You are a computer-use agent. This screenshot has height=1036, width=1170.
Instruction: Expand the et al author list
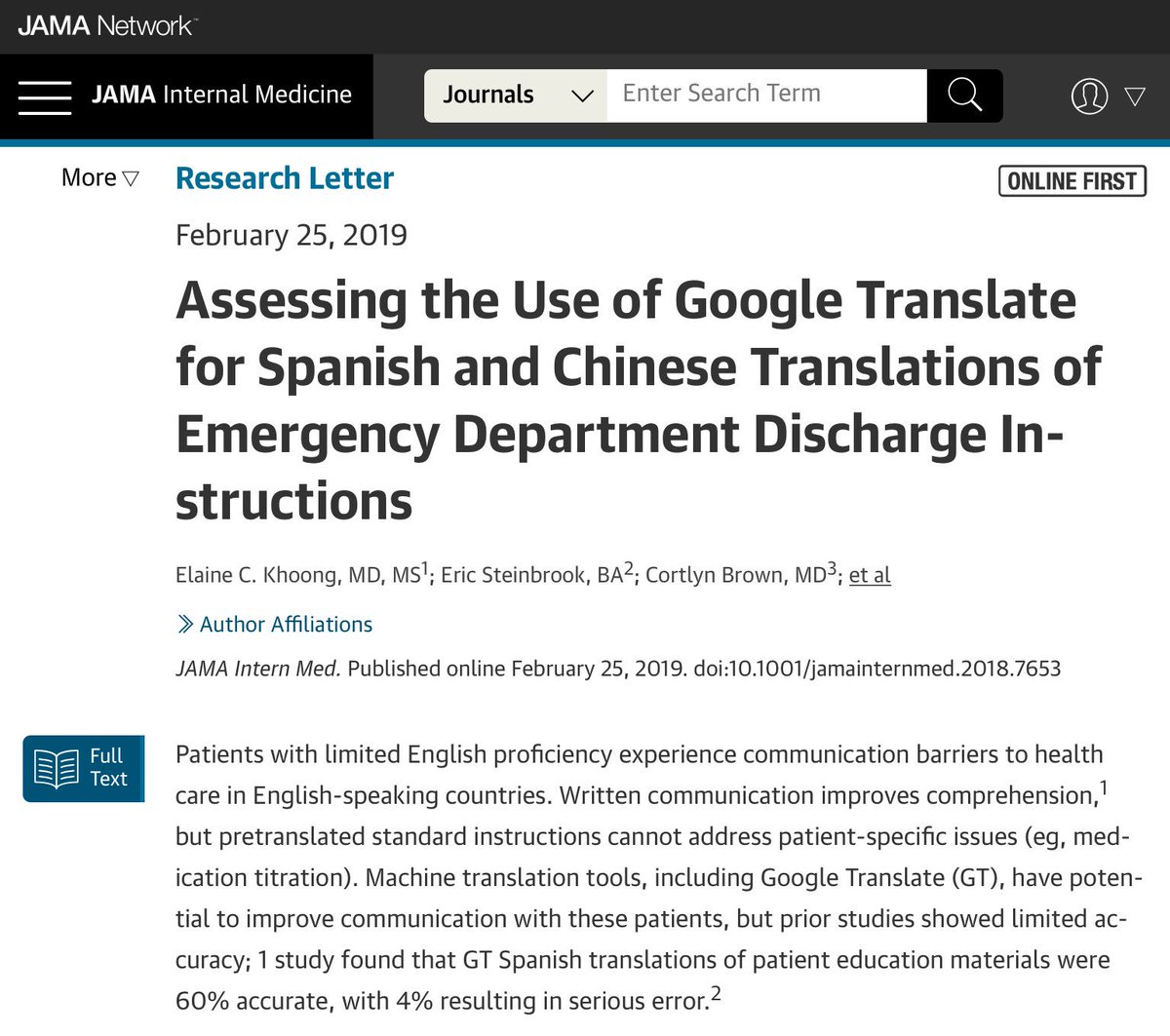tap(870, 575)
